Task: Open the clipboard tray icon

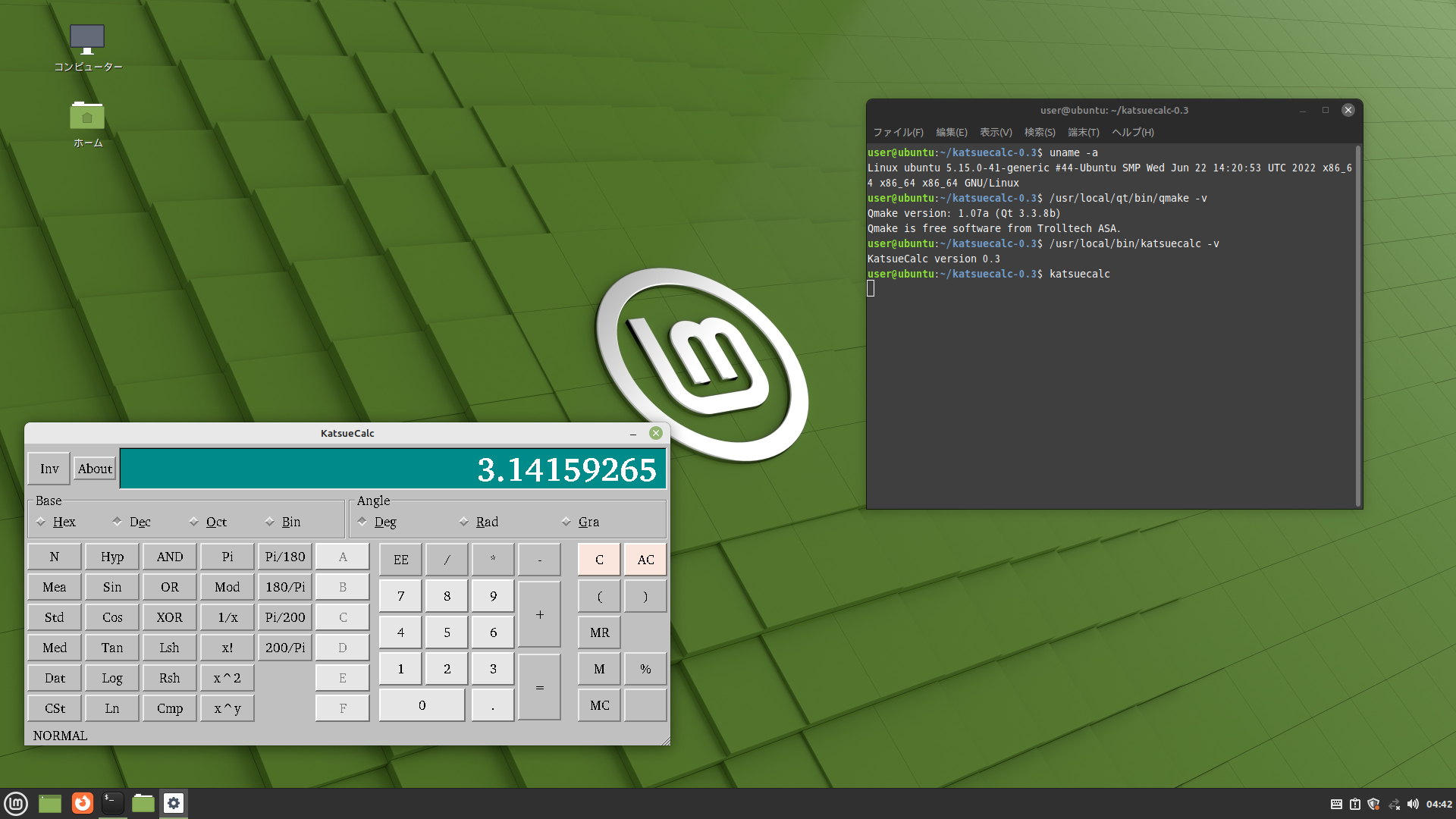Action: (x=1355, y=804)
